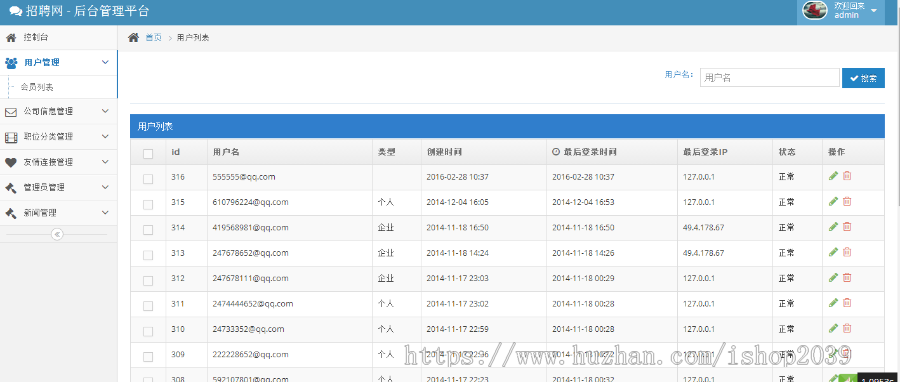Select the checkbox in row 313
Viewport: 900px width, 382px height.
[x=148, y=255]
